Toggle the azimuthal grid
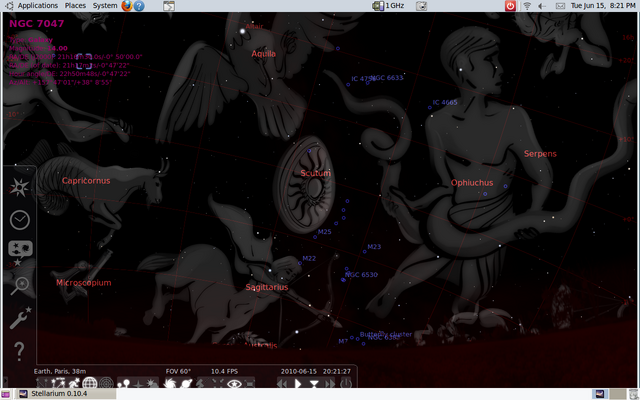The height and width of the screenshot is (400, 640). tap(106, 383)
